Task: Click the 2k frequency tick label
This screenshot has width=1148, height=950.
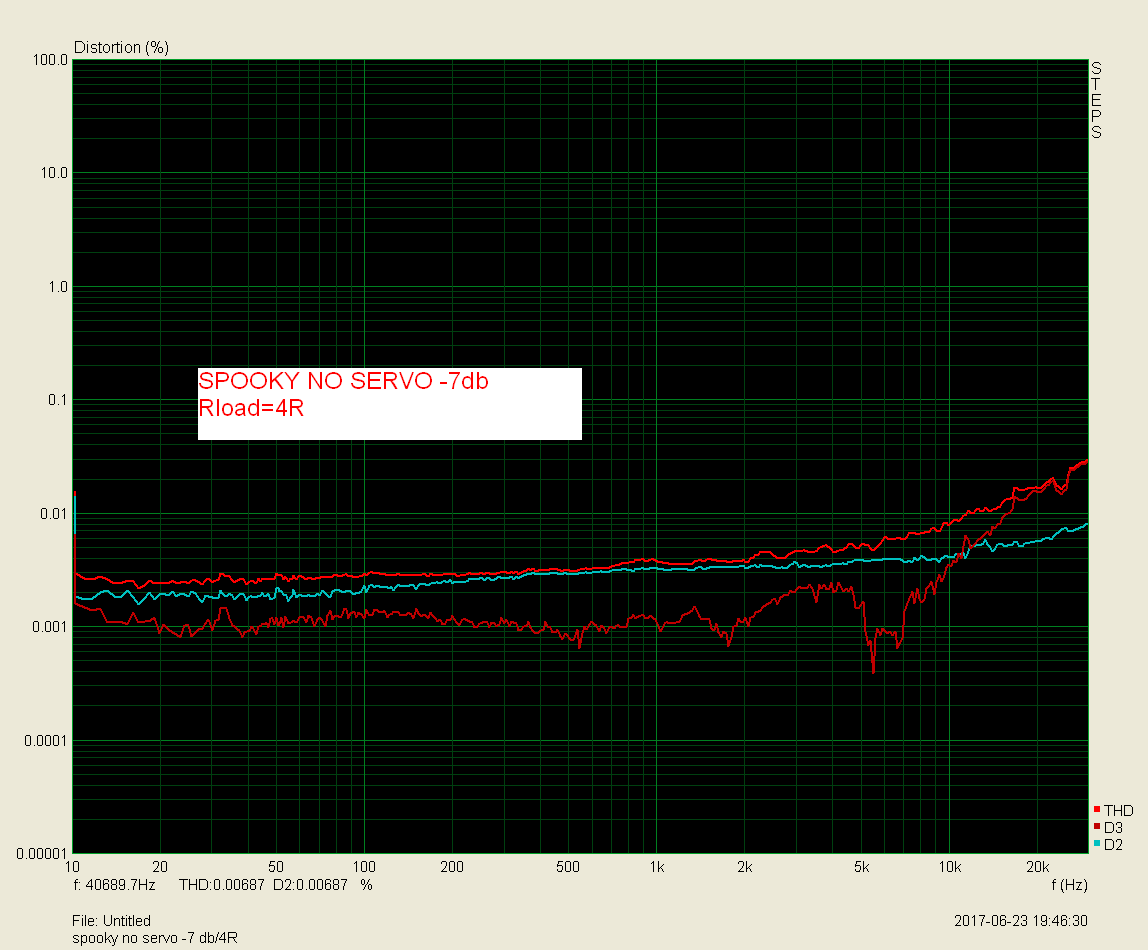Action: [745, 867]
